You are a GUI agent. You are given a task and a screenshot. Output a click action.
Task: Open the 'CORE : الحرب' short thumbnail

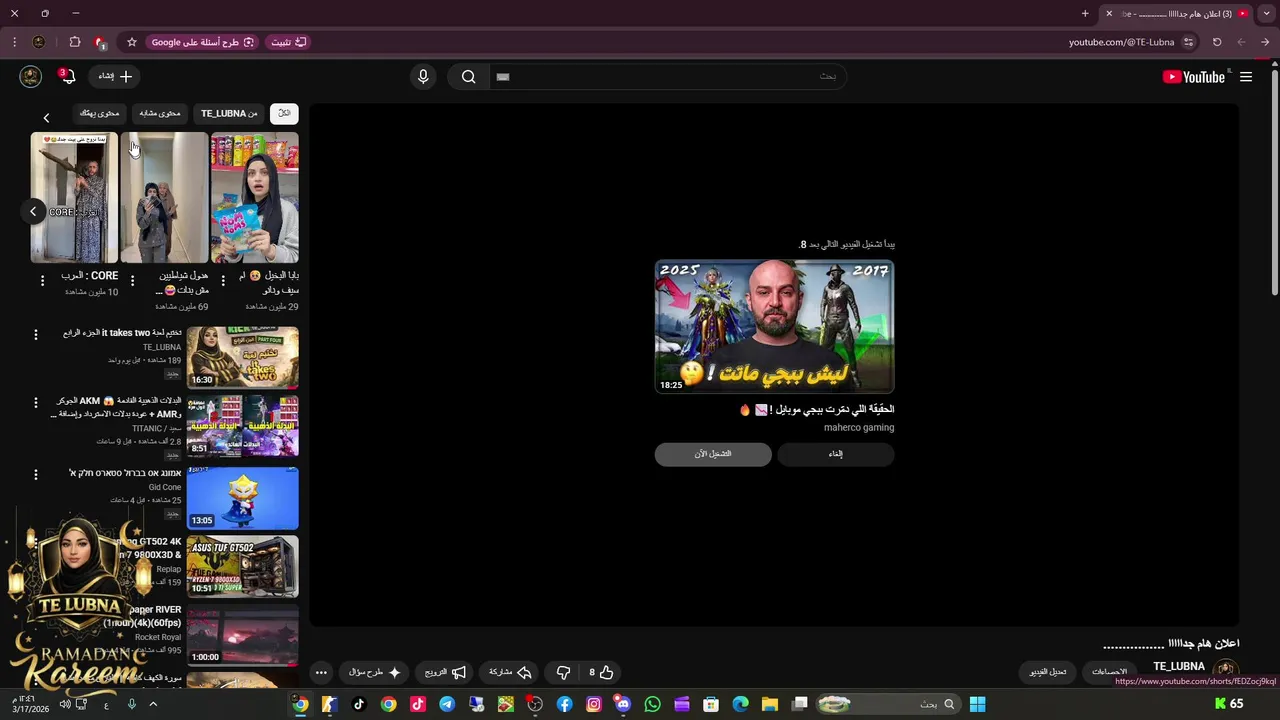[74, 198]
